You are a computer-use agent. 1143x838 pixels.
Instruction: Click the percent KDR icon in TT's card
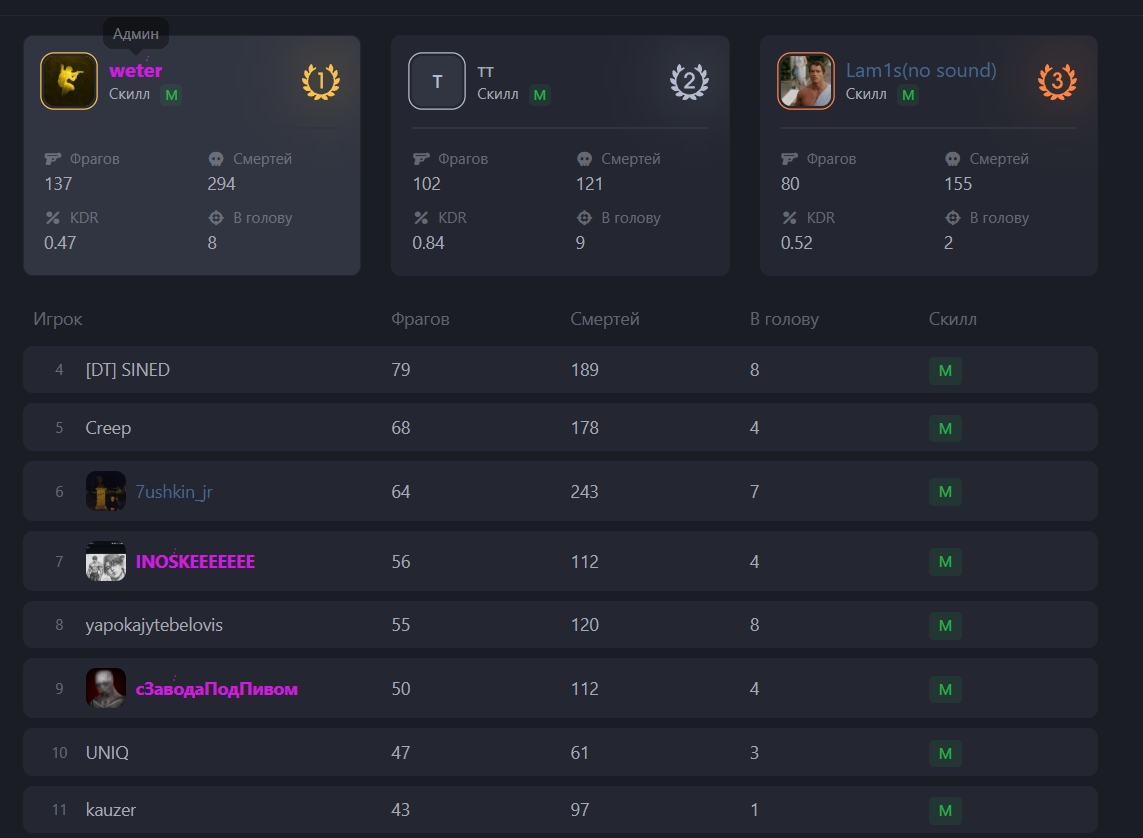pyautogui.click(x=421, y=218)
